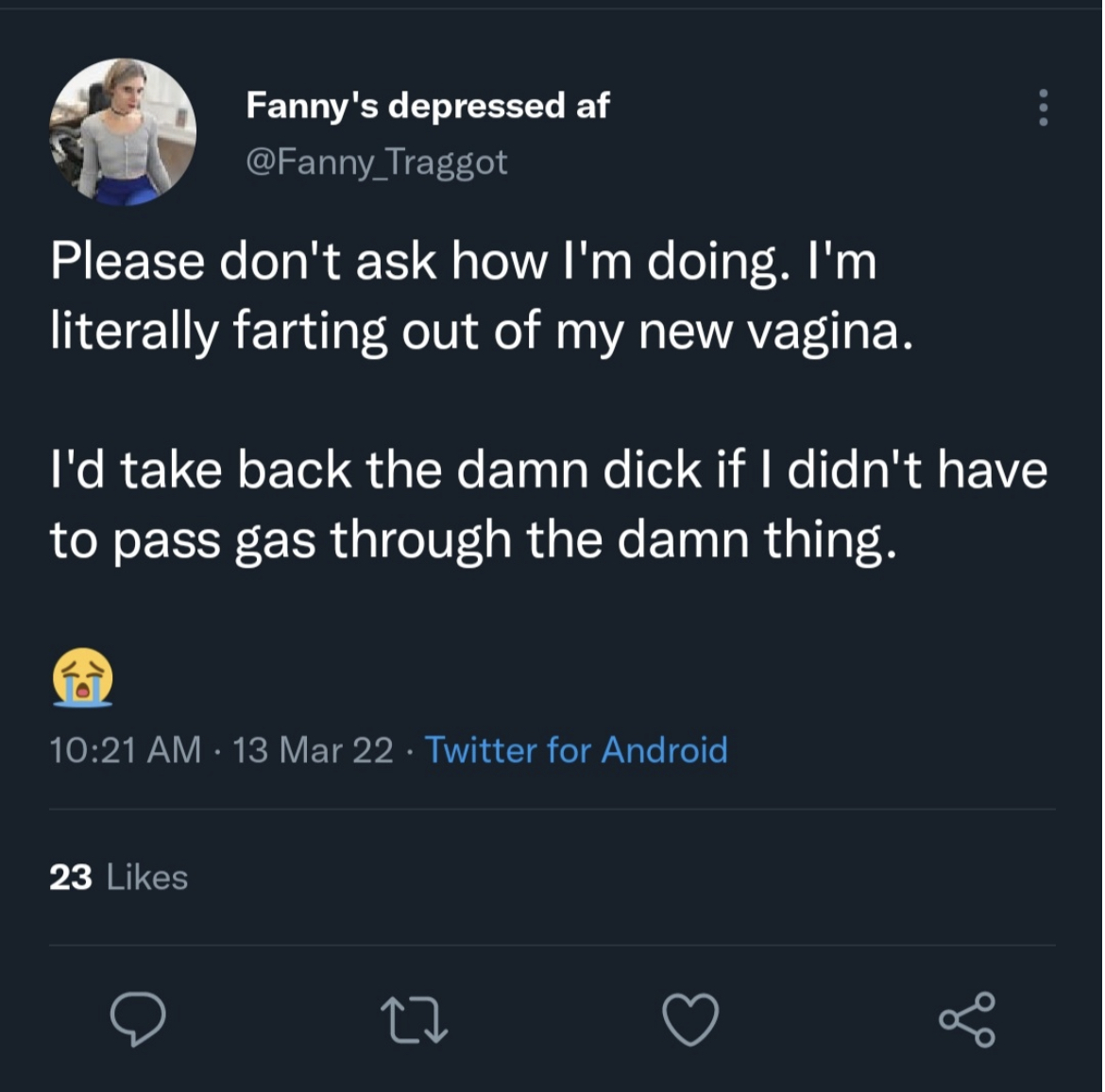View who liked via "23 Likes"

pyautogui.click(x=118, y=878)
